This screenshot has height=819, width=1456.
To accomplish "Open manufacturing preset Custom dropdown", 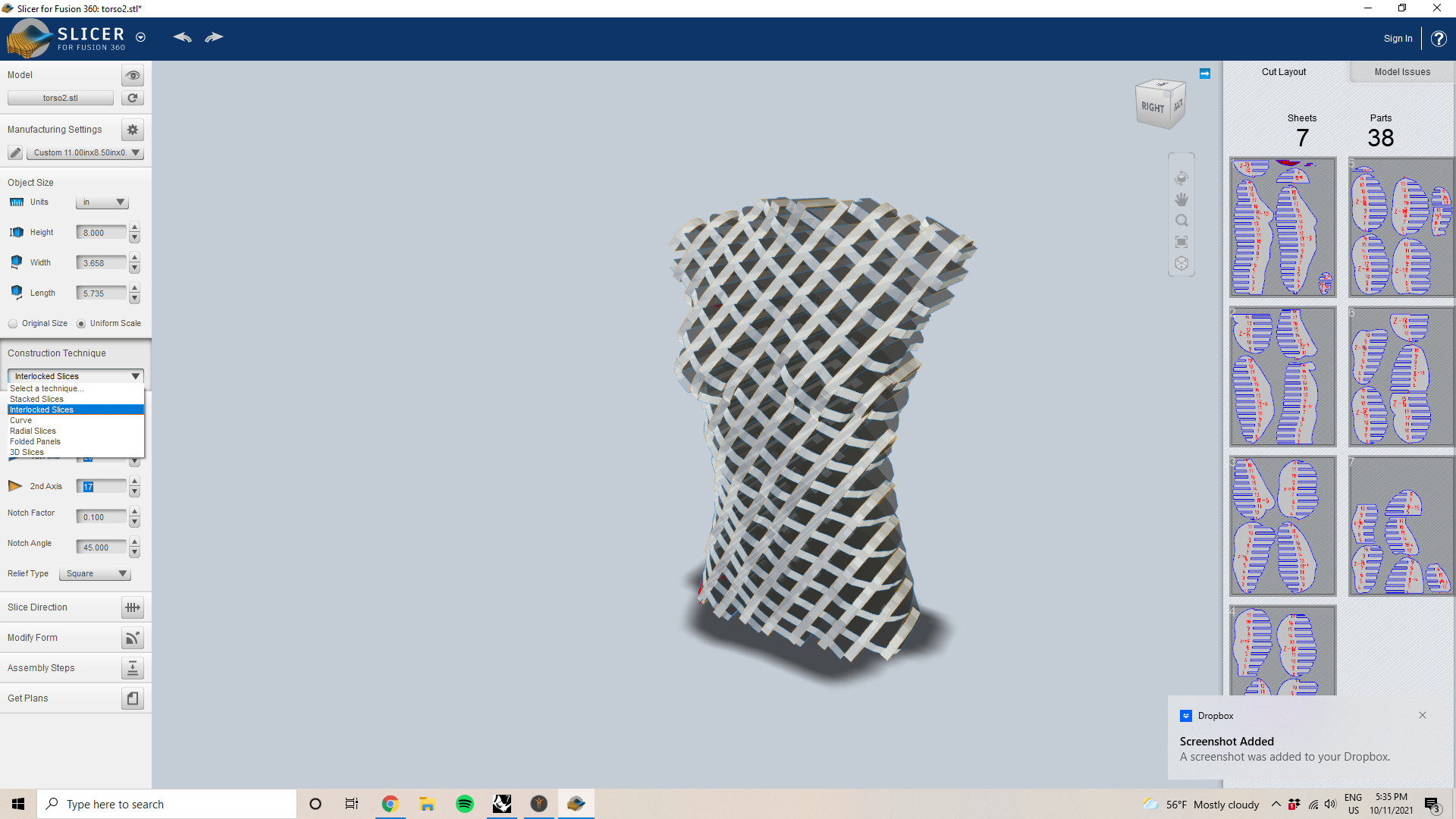I will [x=85, y=152].
